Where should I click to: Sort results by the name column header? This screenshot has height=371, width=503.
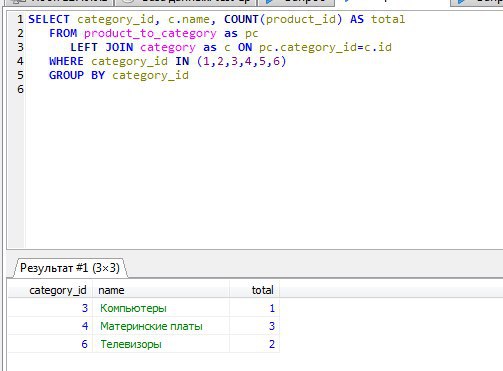pyautogui.click(x=161, y=290)
